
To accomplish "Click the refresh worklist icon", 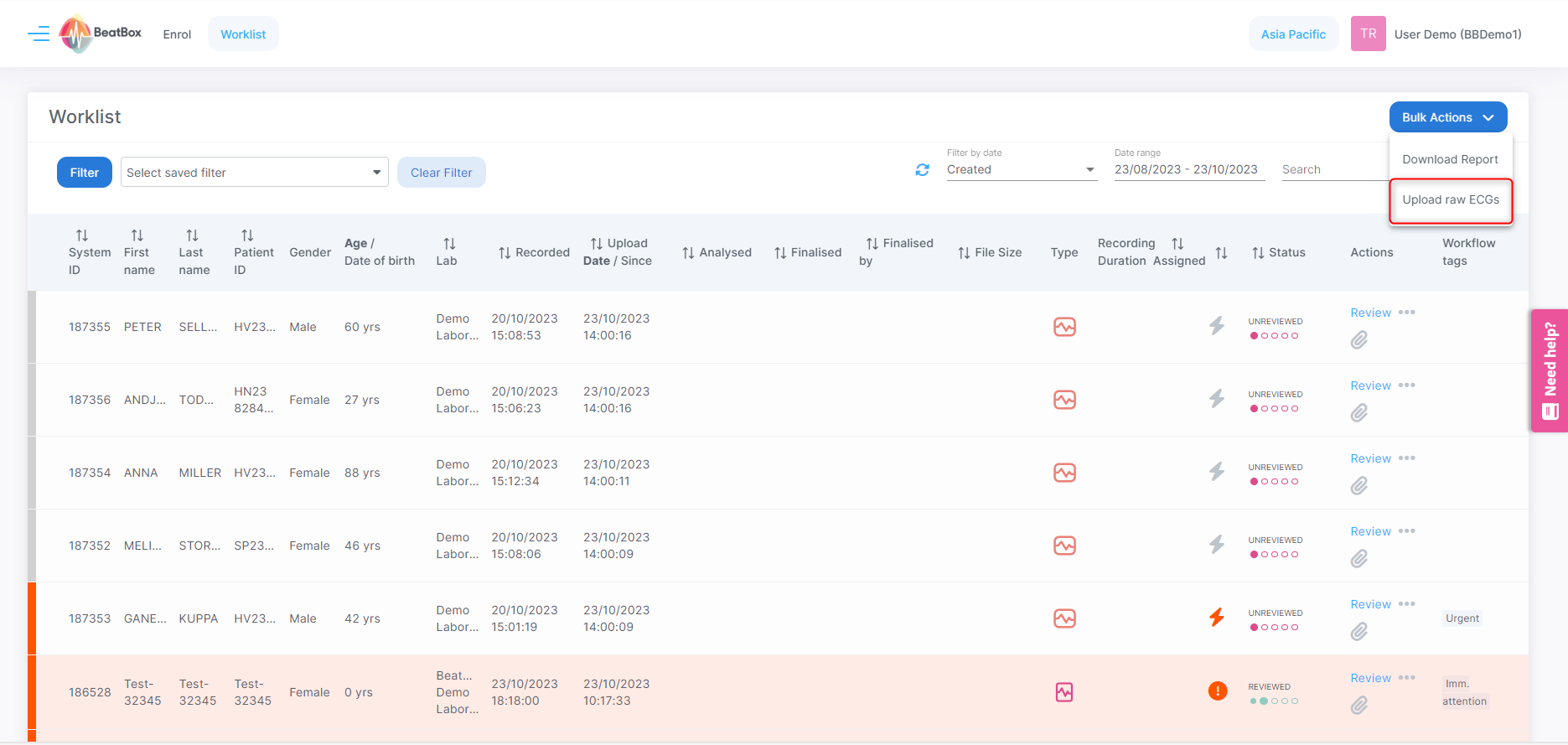I will tap(922, 170).
